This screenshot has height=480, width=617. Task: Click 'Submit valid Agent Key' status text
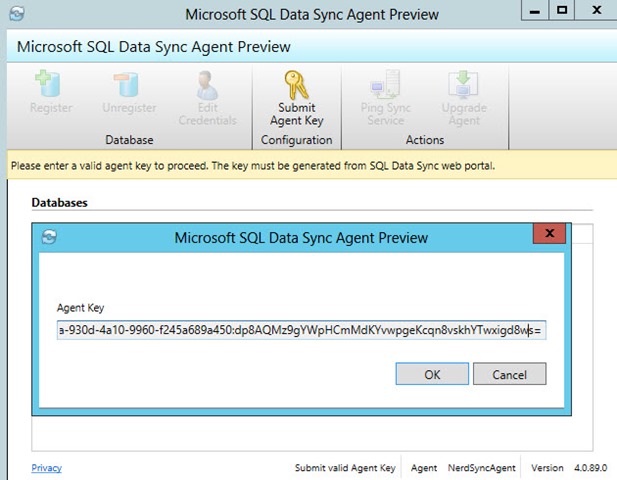[x=345, y=468]
